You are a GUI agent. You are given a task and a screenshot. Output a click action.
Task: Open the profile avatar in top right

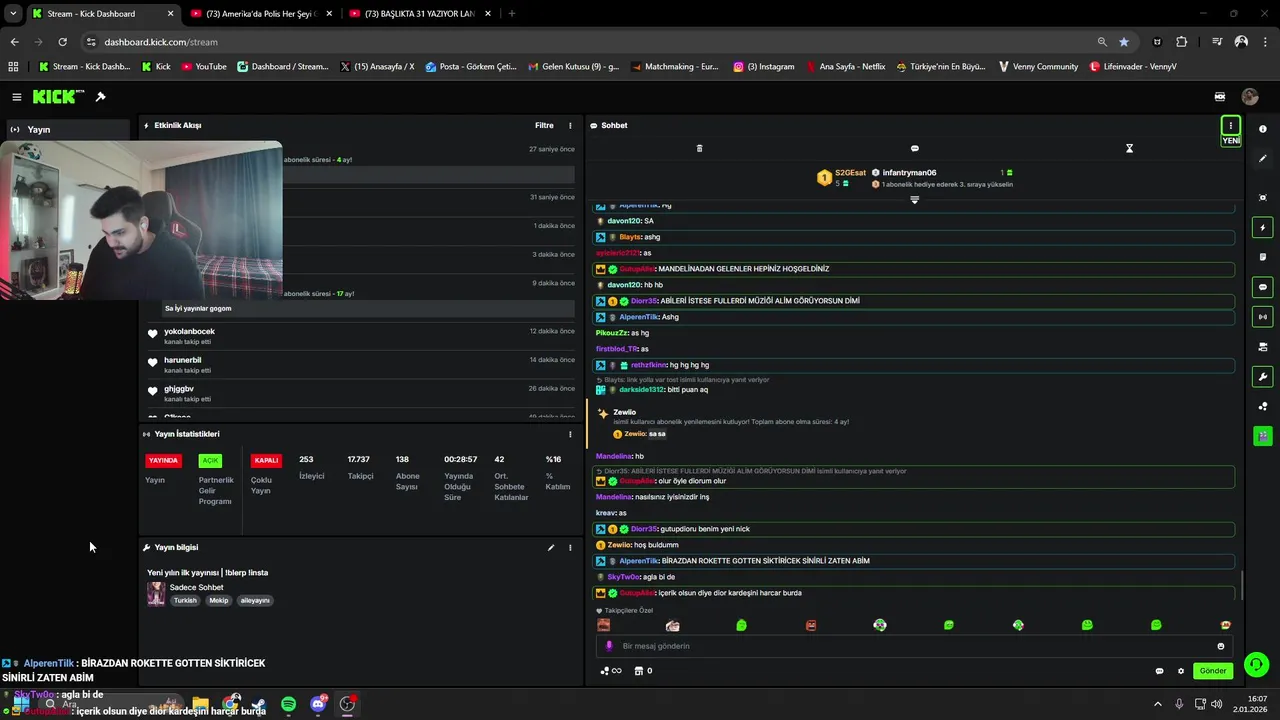click(1250, 97)
